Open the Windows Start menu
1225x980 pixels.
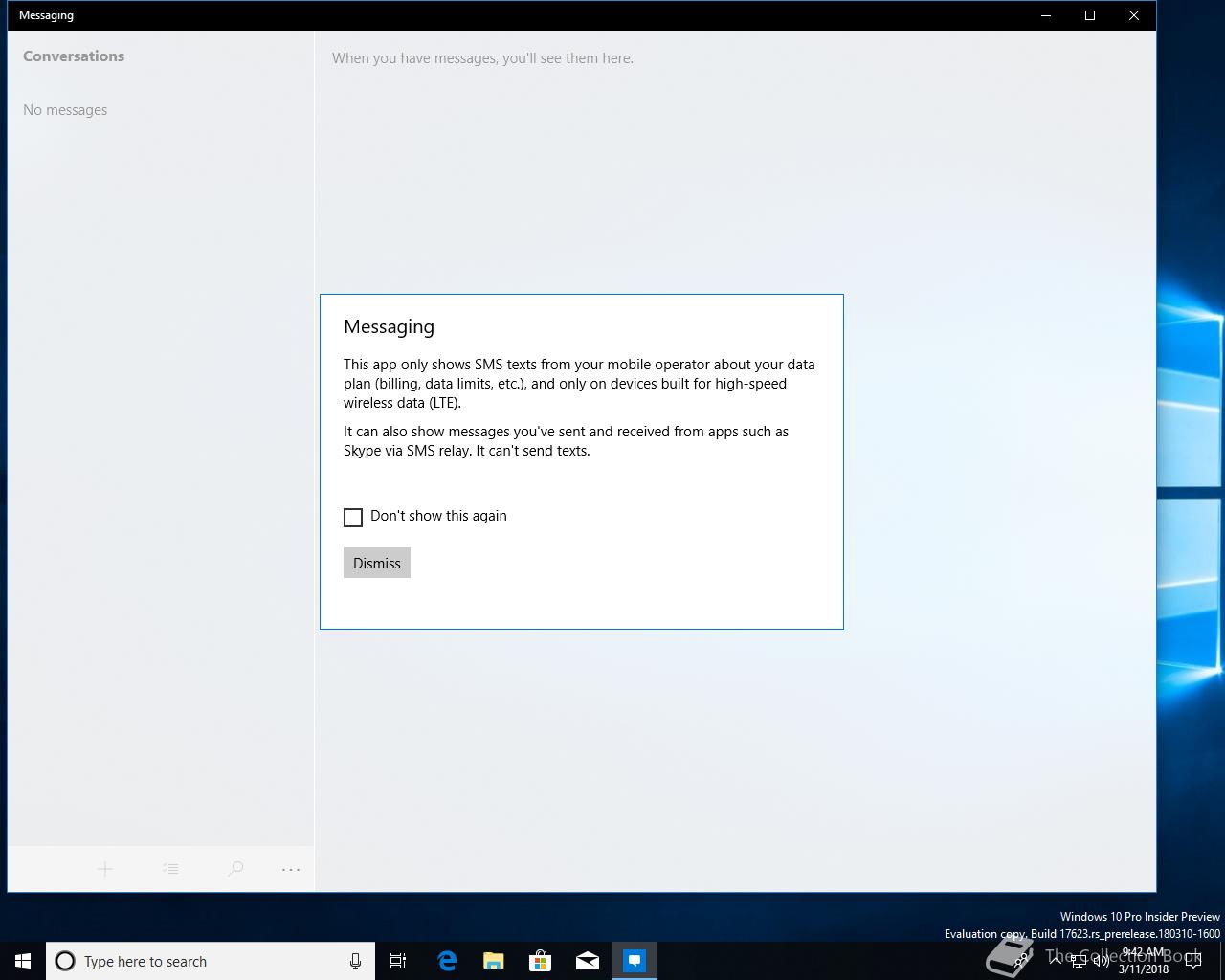(23, 961)
